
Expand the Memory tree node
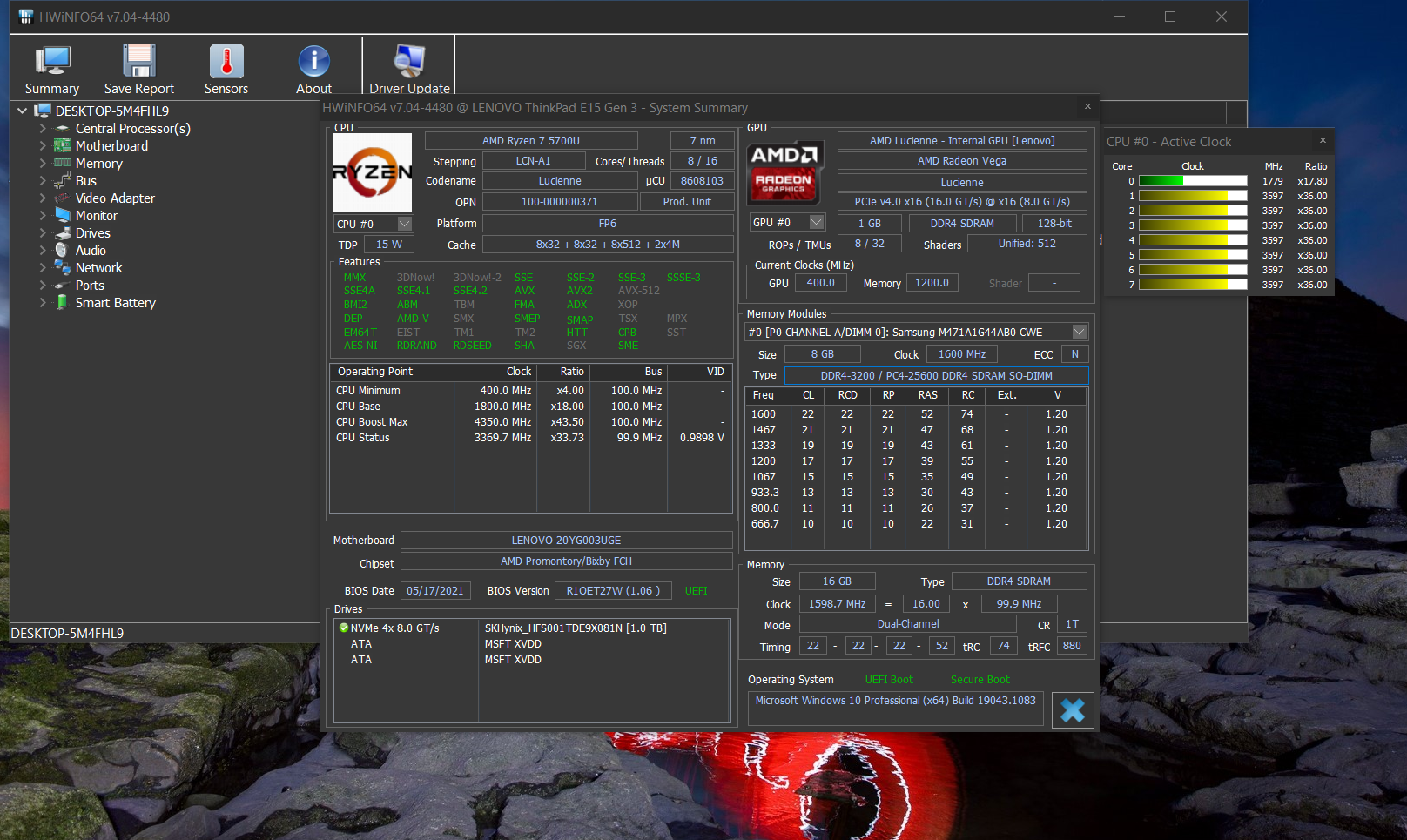[43, 164]
